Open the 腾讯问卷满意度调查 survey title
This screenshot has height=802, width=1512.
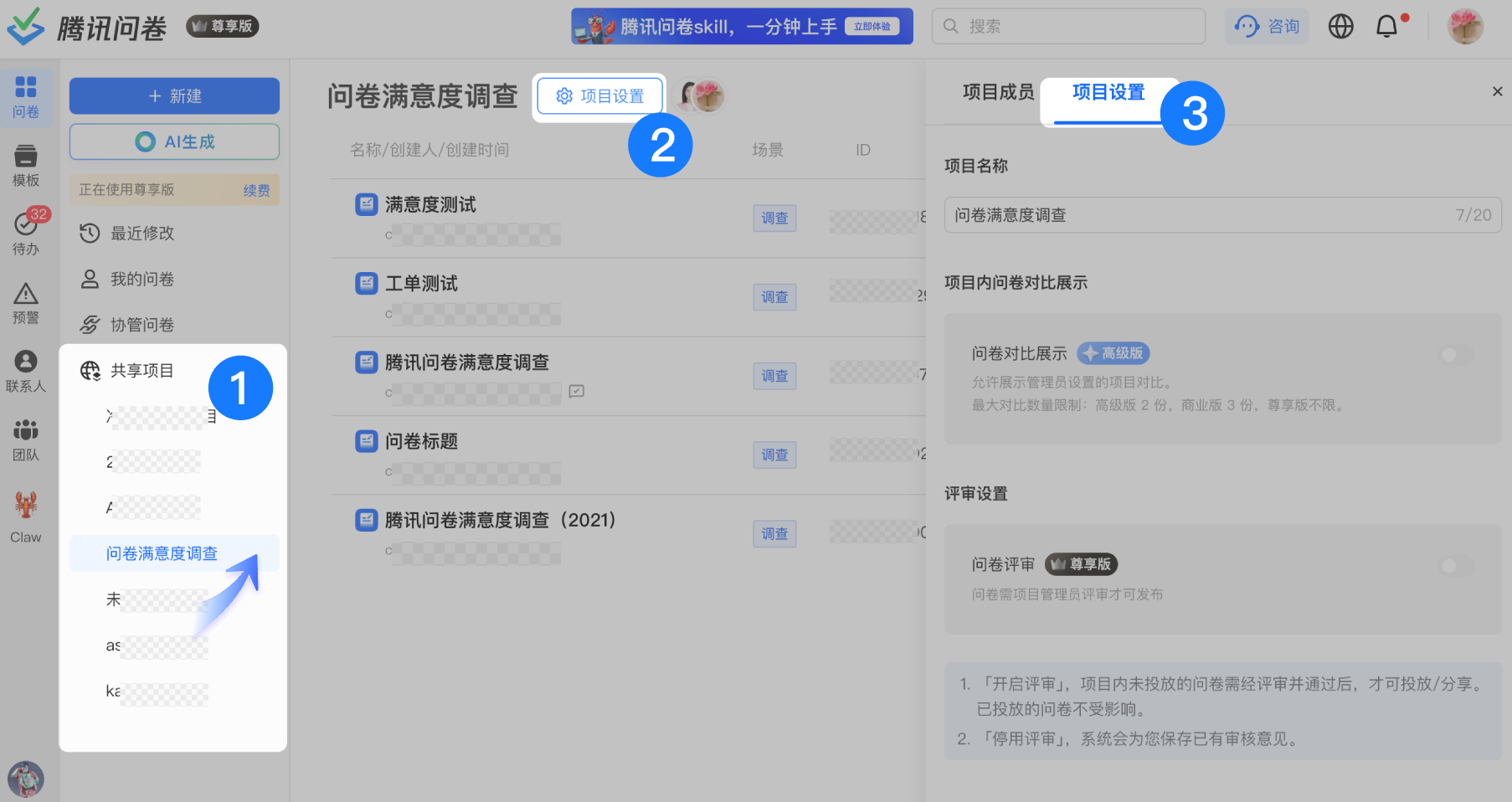[467, 362]
